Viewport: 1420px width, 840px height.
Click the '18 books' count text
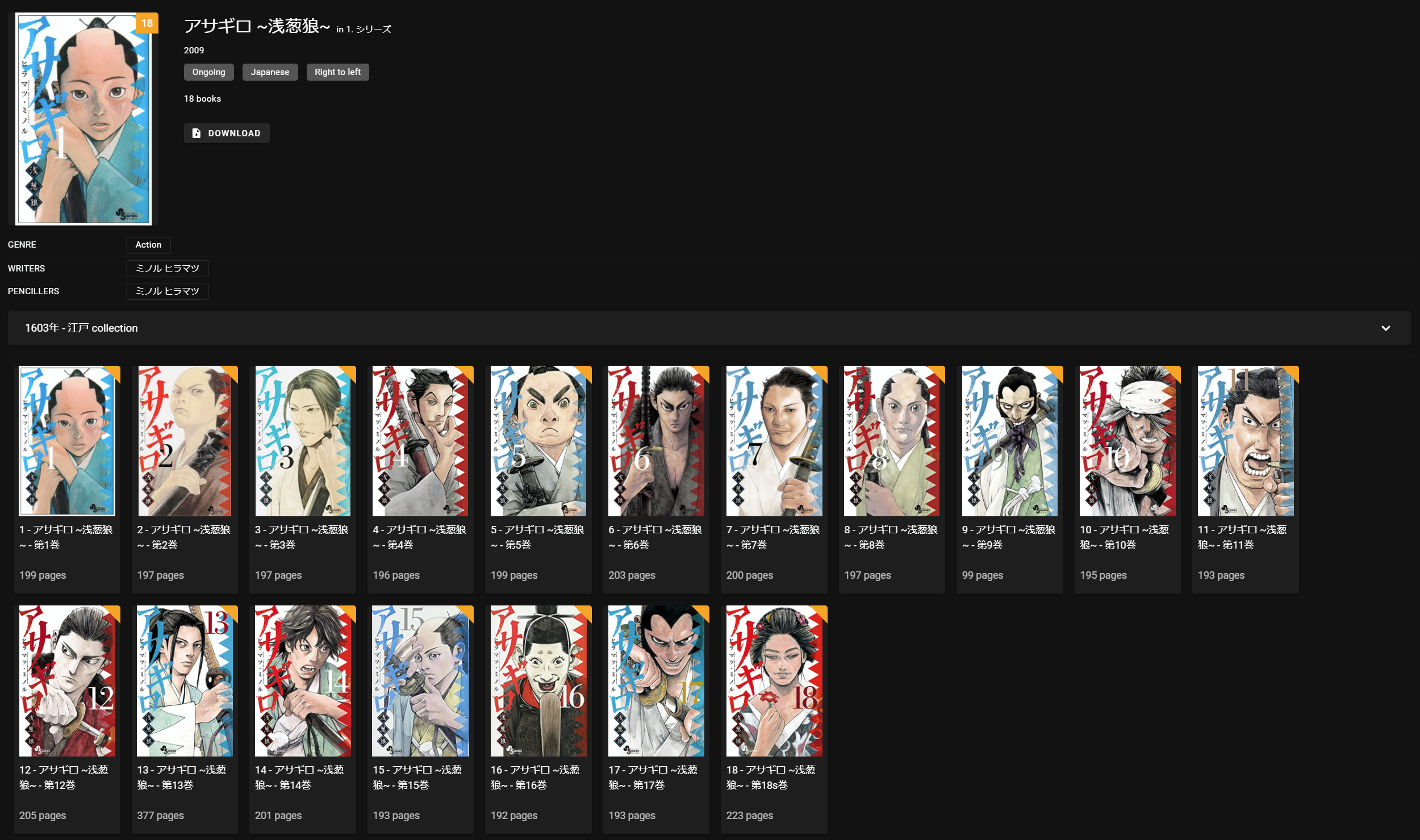202,99
